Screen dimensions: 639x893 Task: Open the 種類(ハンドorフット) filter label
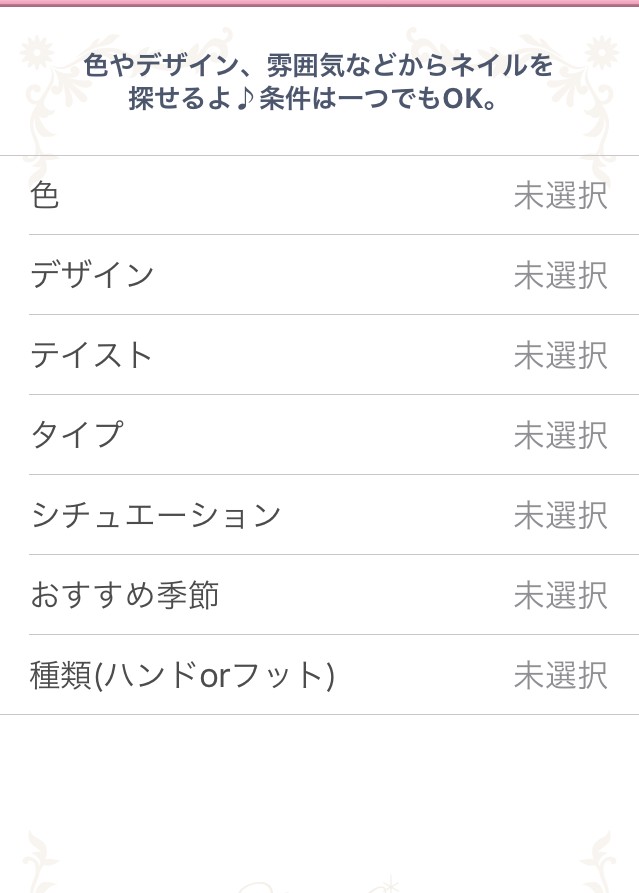click(x=182, y=675)
